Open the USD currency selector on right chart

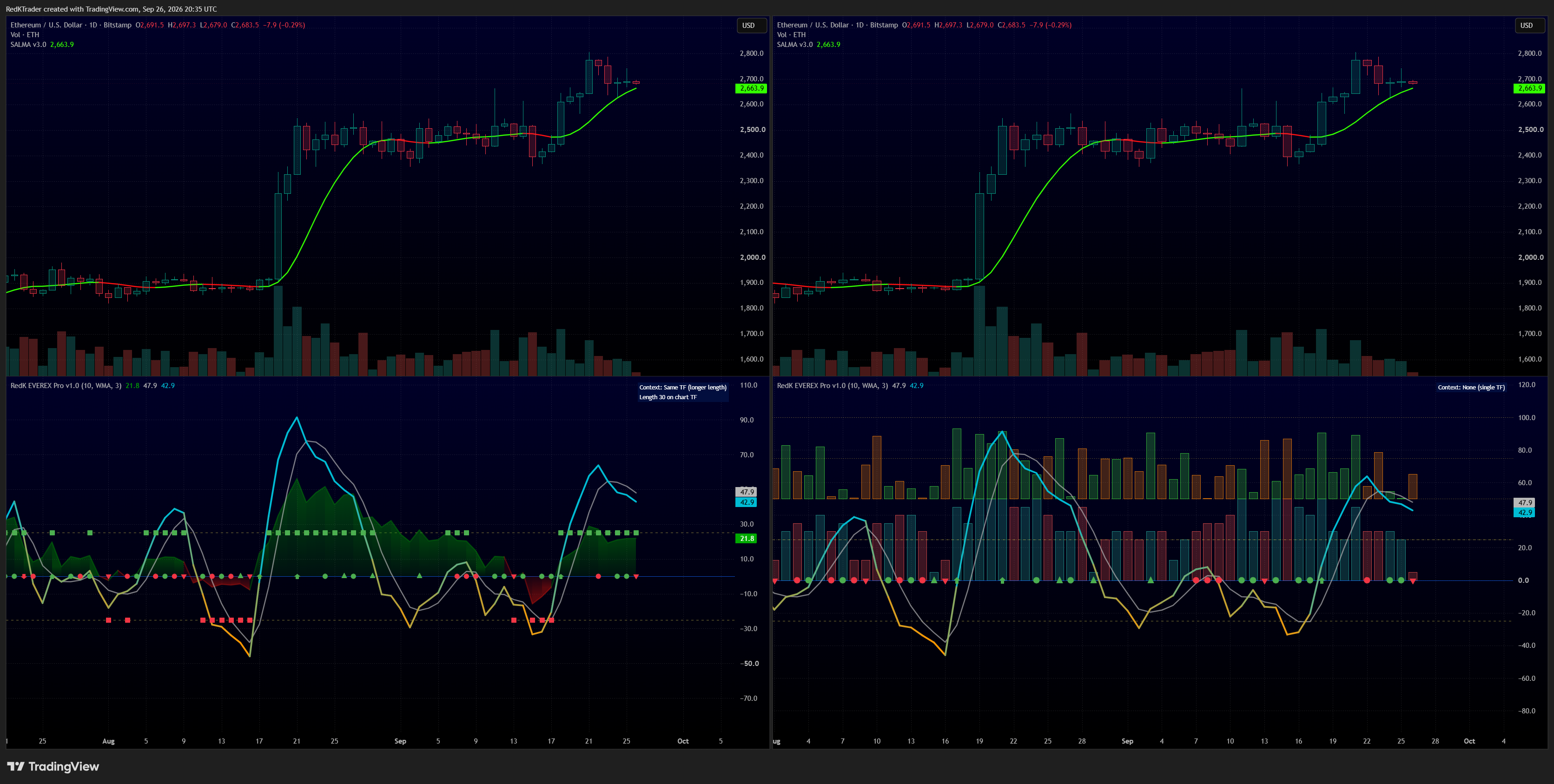[x=1530, y=26]
